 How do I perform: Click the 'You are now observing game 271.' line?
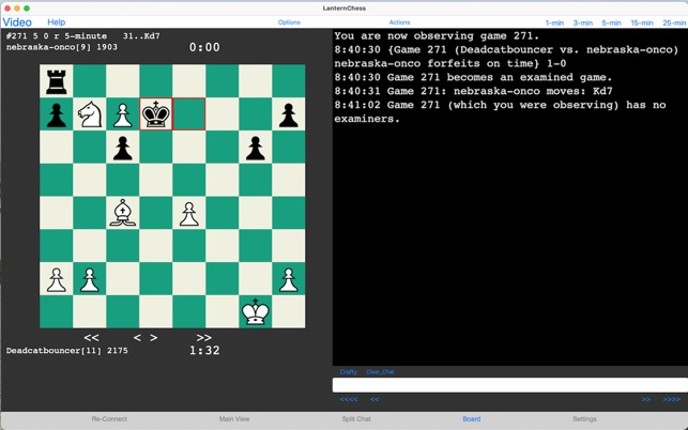click(x=437, y=36)
